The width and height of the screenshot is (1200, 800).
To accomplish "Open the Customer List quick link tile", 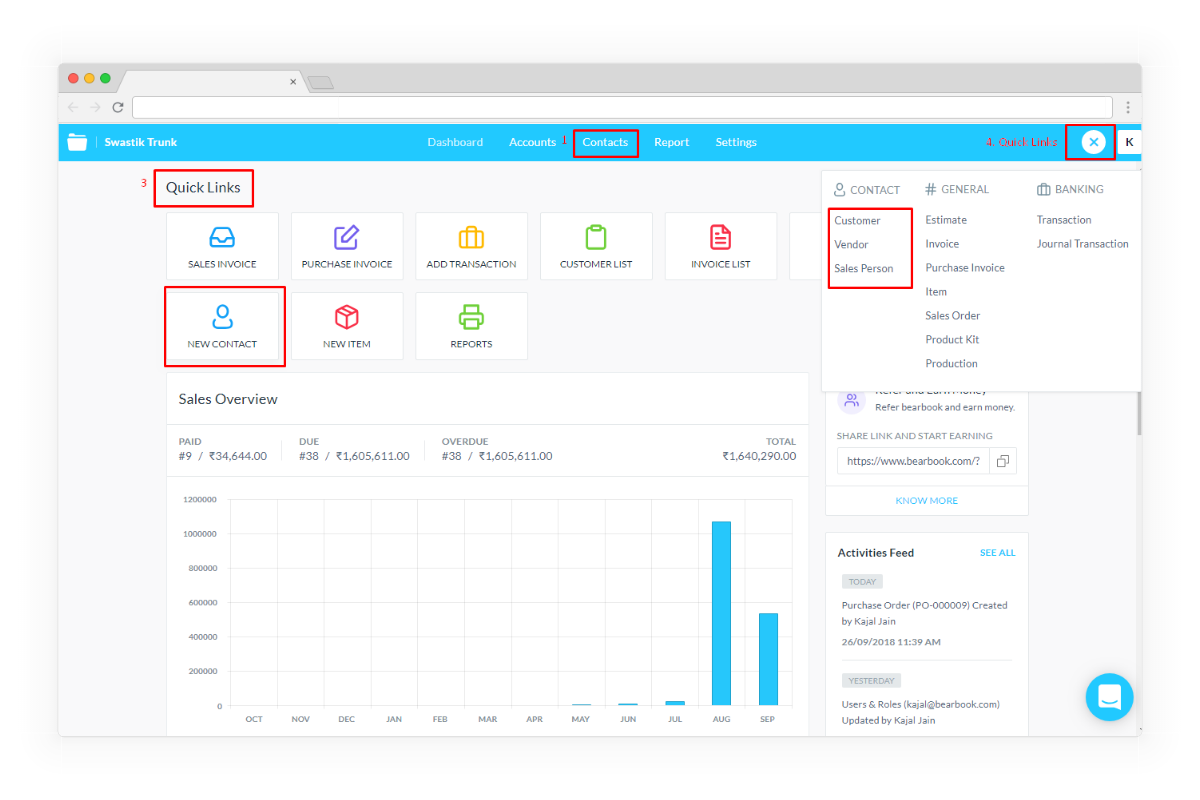I will (596, 246).
